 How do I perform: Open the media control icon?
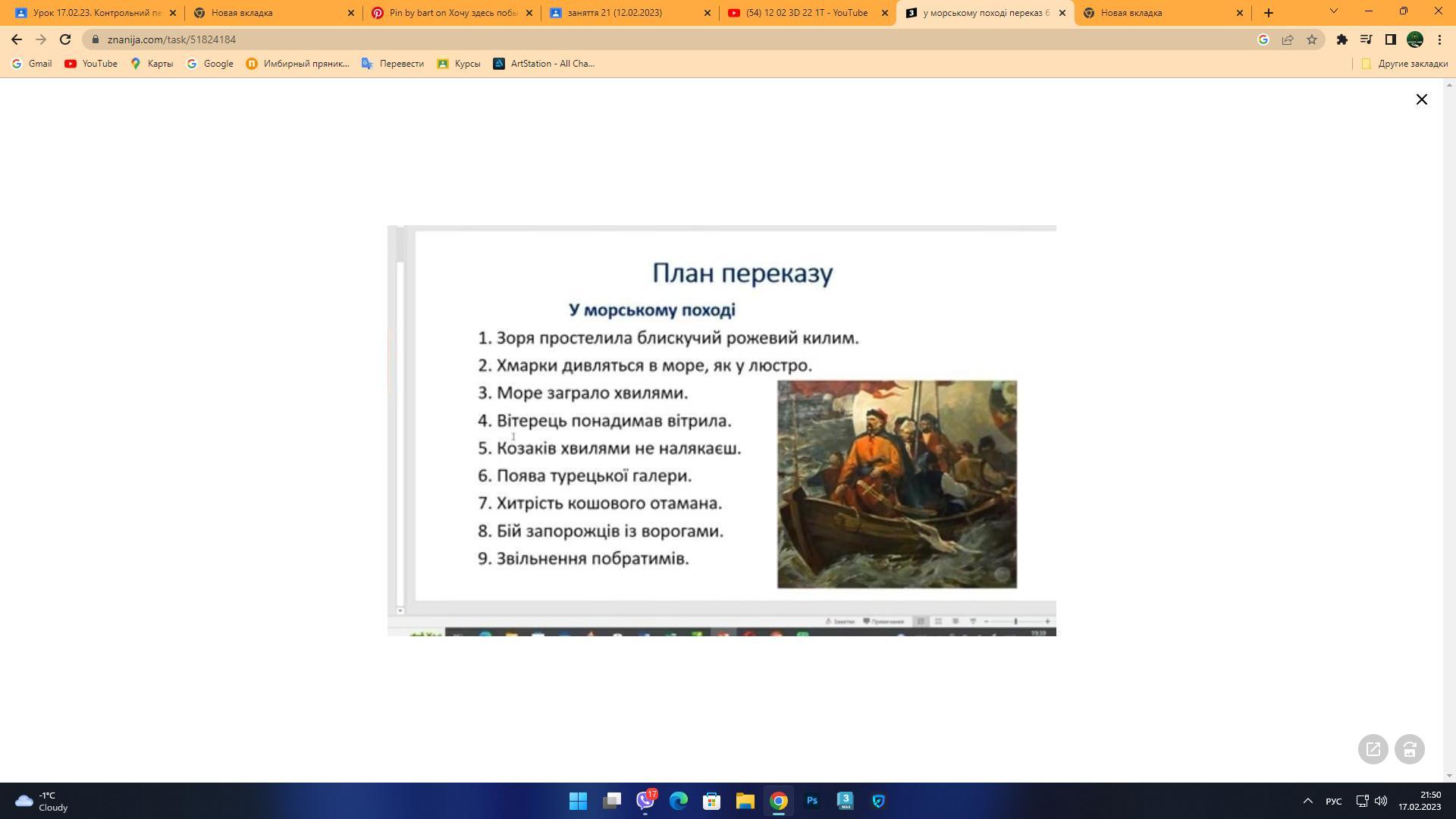pyautogui.click(x=1366, y=39)
